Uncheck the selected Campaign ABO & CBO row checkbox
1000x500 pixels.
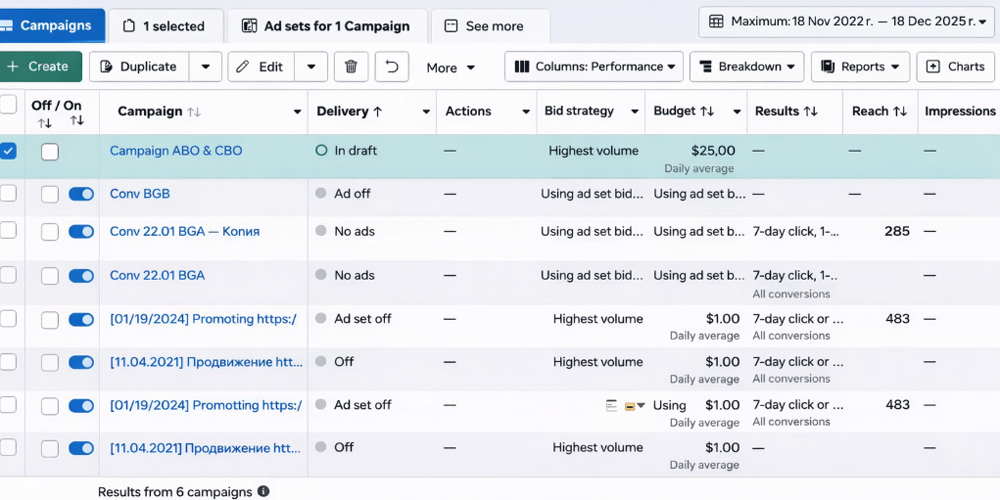click(x=8, y=151)
